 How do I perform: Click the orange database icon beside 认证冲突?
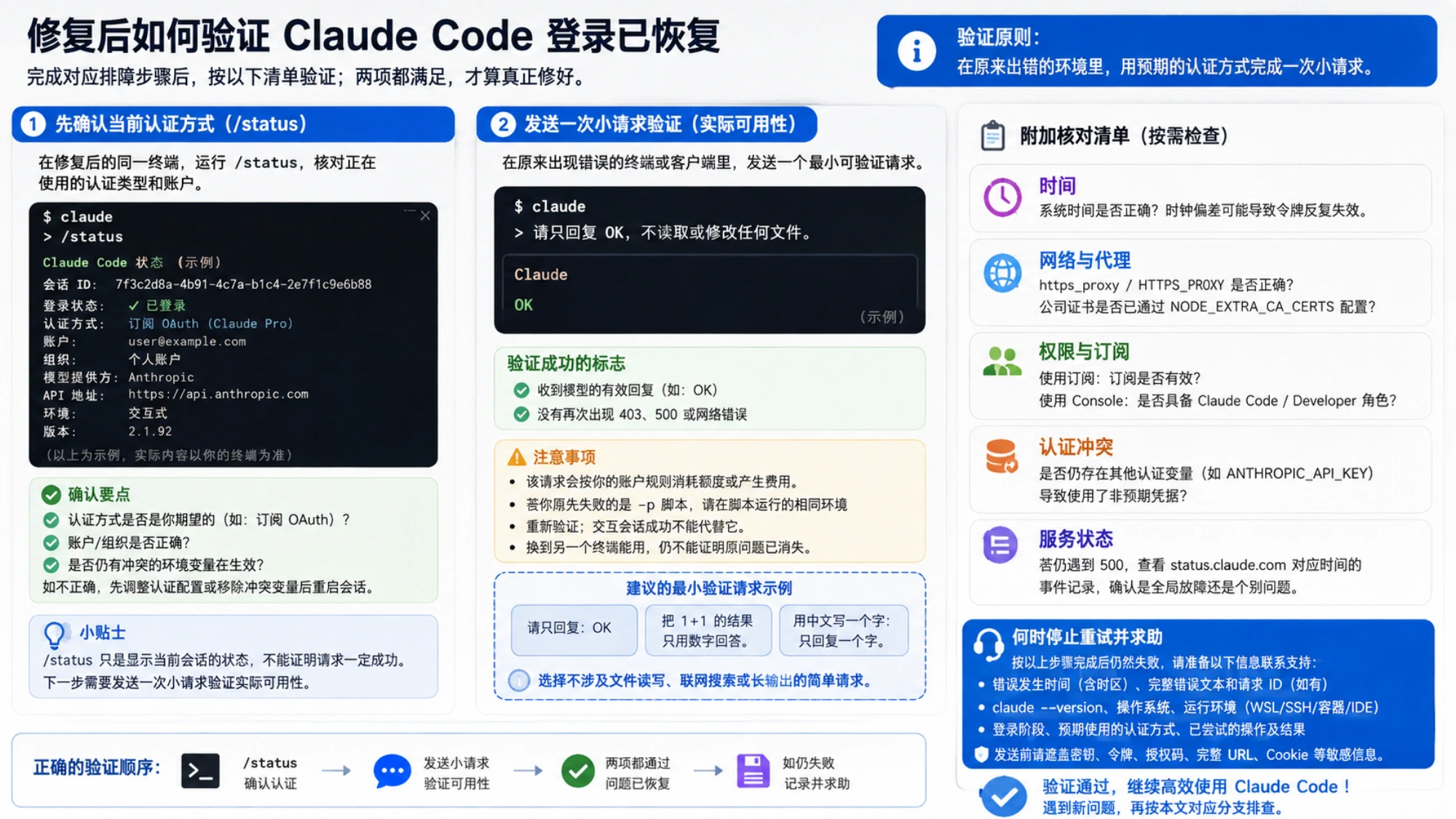pos(1002,456)
